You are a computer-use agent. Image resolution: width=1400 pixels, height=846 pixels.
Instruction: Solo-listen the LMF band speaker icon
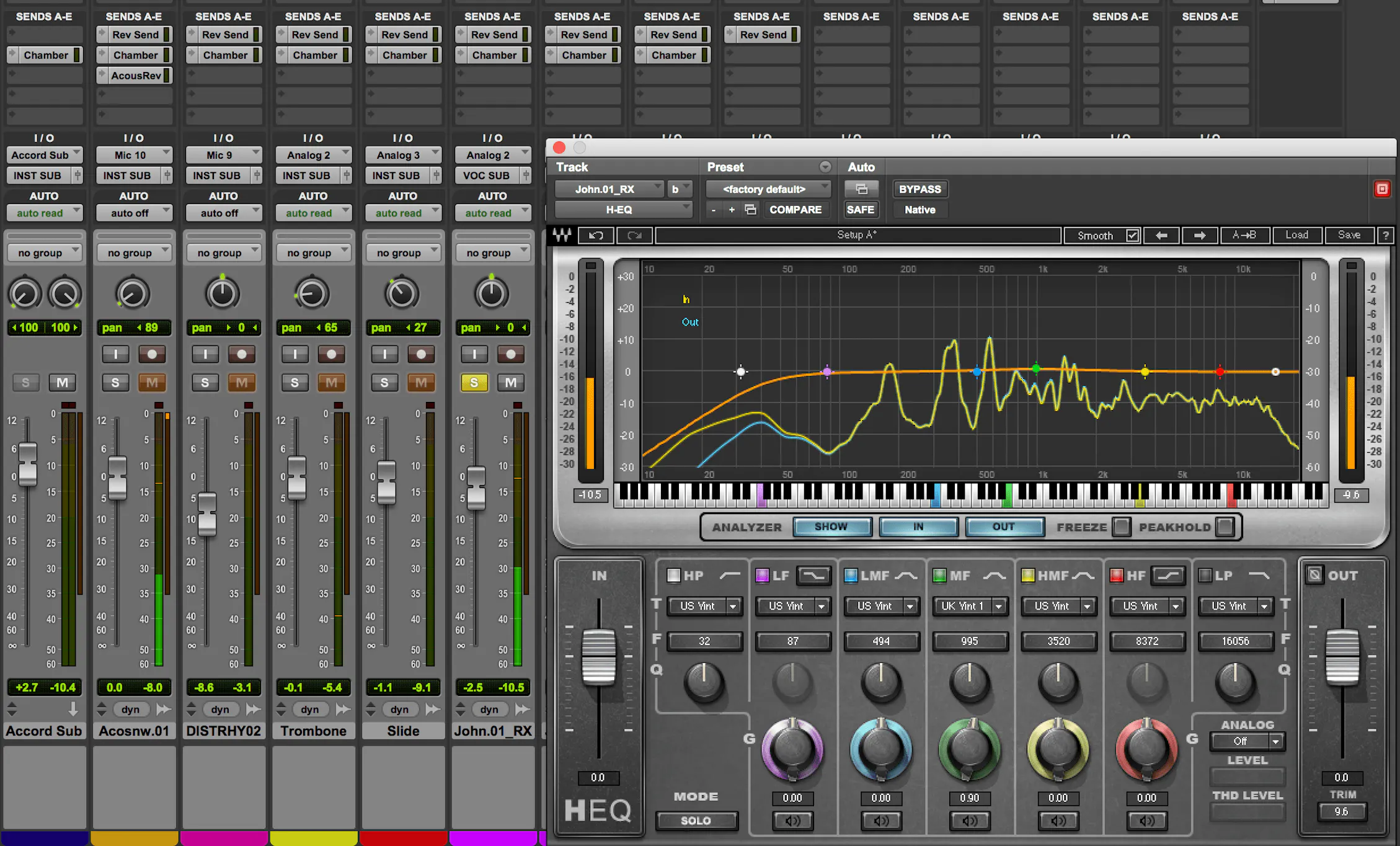point(881,821)
